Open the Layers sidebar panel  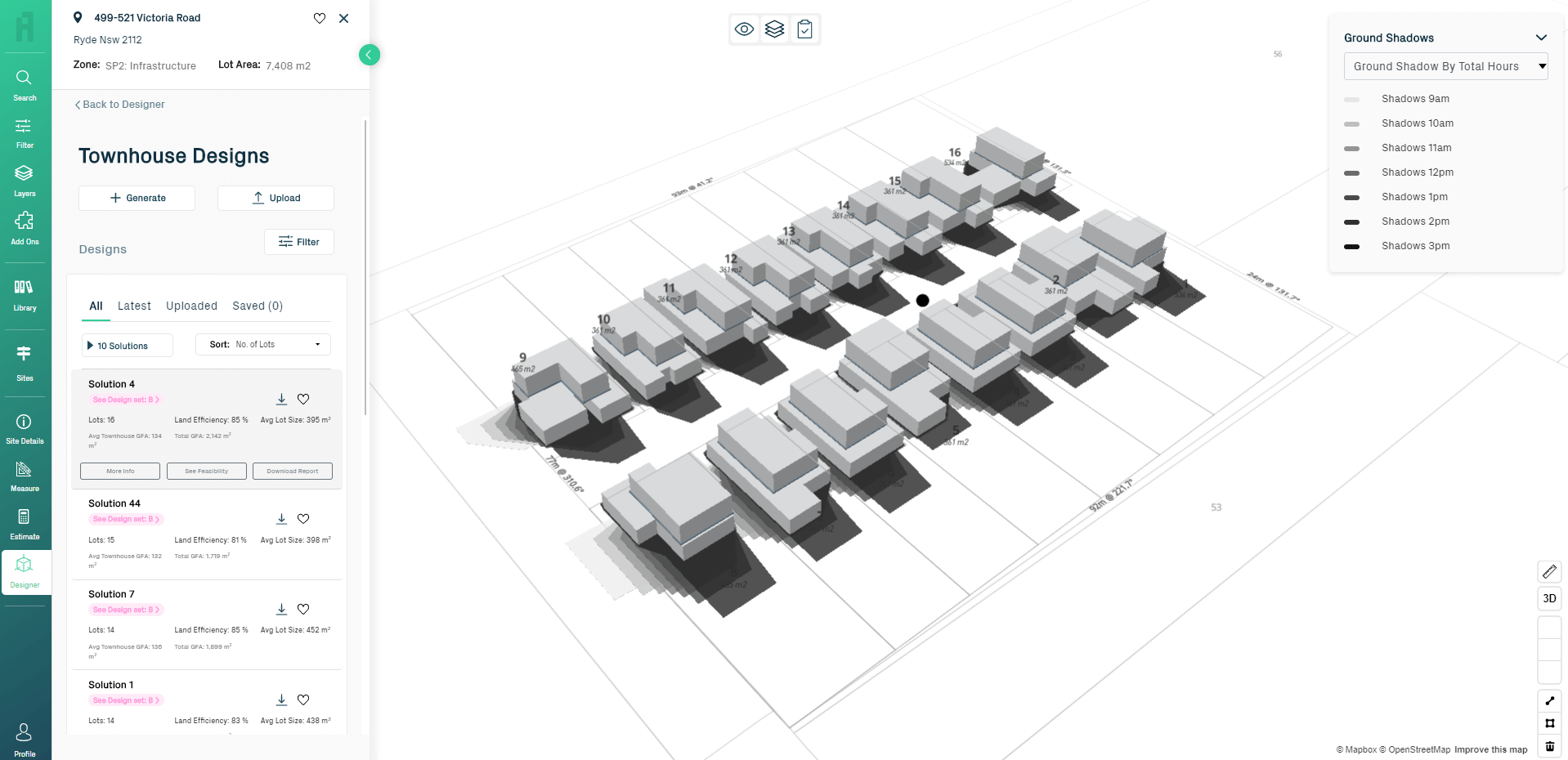[25, 181]
